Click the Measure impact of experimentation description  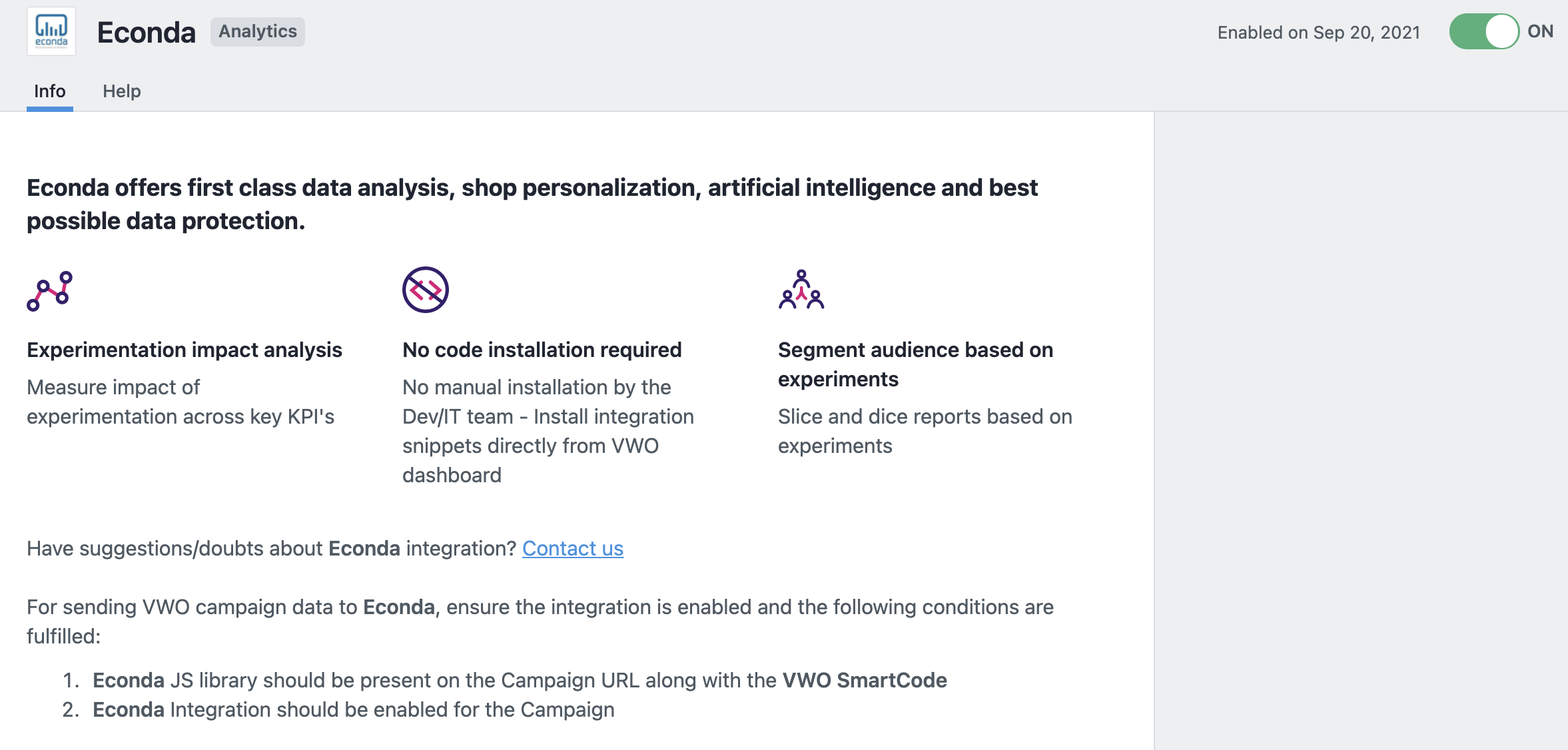(181, 402)
